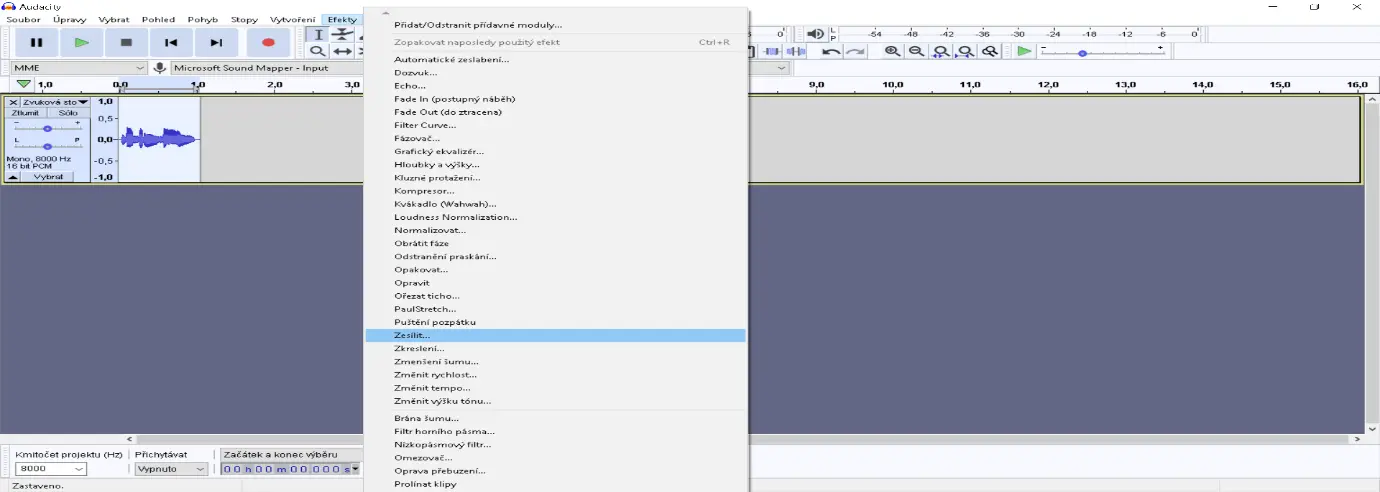
Task: Open the project rate 8000 combo box
Action: [x=51, y=469]
